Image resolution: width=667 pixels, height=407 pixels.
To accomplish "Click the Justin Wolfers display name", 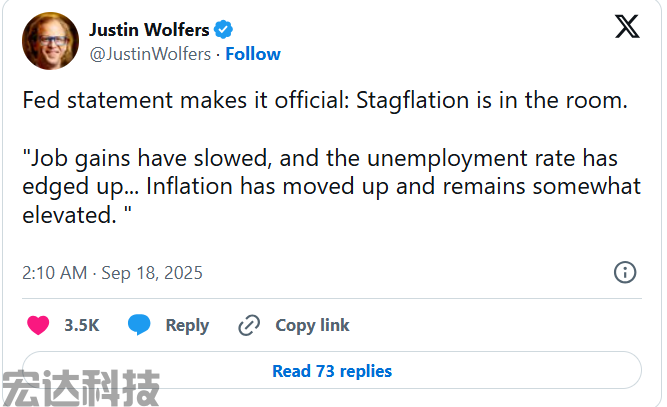I will pyautogui.click(x=149, y=30).
